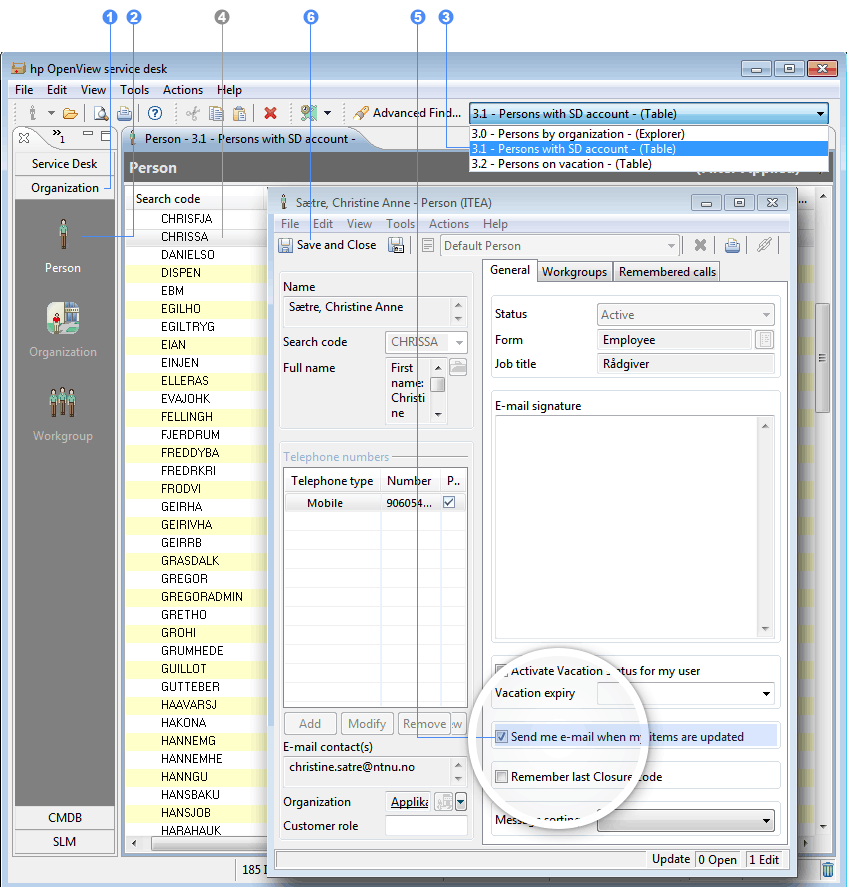Click the open folder toolbar icon
847x887 pixels.
point(70,113)
